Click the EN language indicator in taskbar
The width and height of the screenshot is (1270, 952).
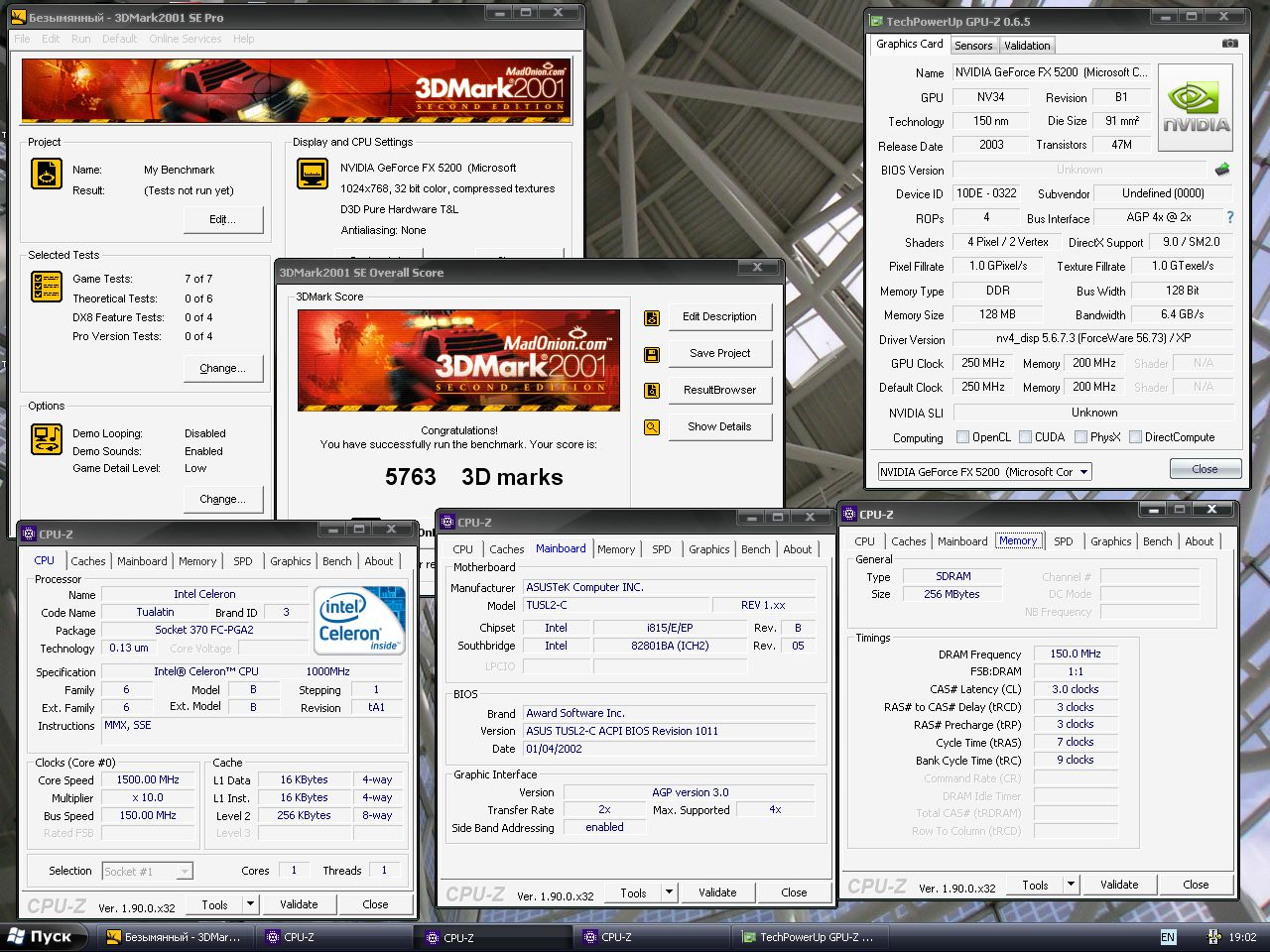click(1168, 937)
